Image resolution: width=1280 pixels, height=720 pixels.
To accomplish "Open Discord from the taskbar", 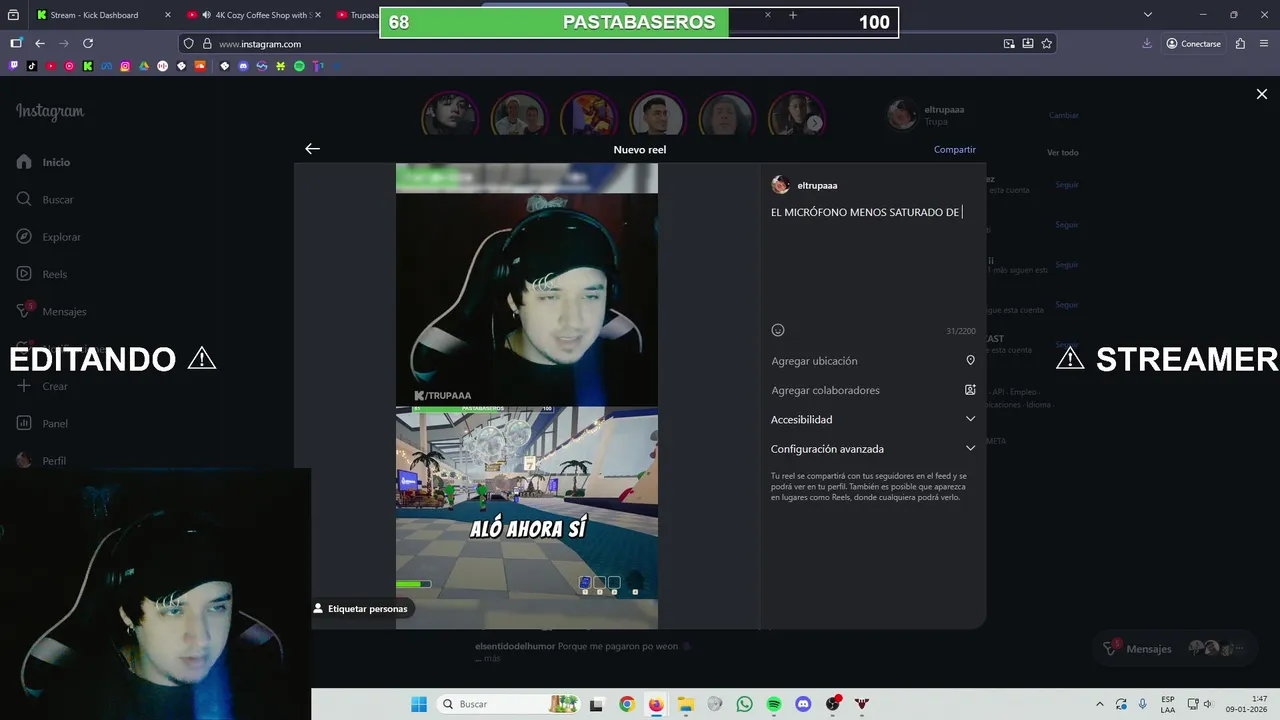I will pyautogui.click(x=803, y=704).
